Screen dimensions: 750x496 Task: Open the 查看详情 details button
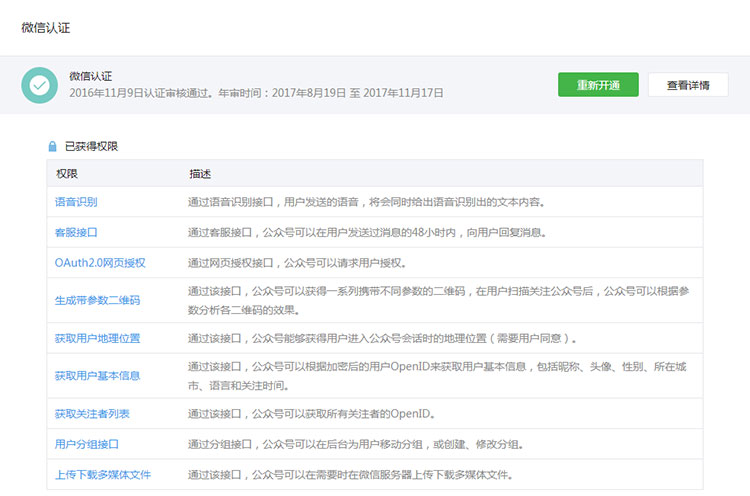pyautogui.click(x=688, y=85)
